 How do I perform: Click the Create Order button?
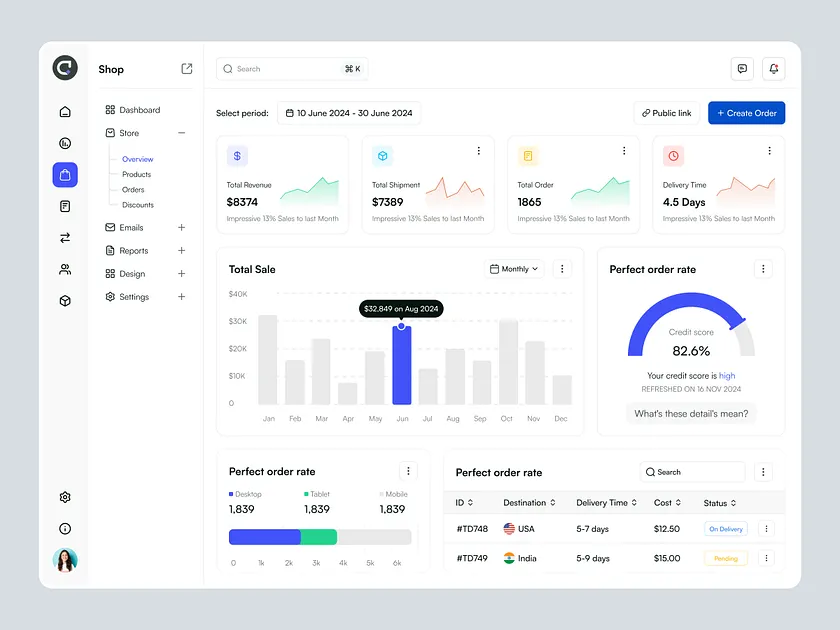coord(746,113)
